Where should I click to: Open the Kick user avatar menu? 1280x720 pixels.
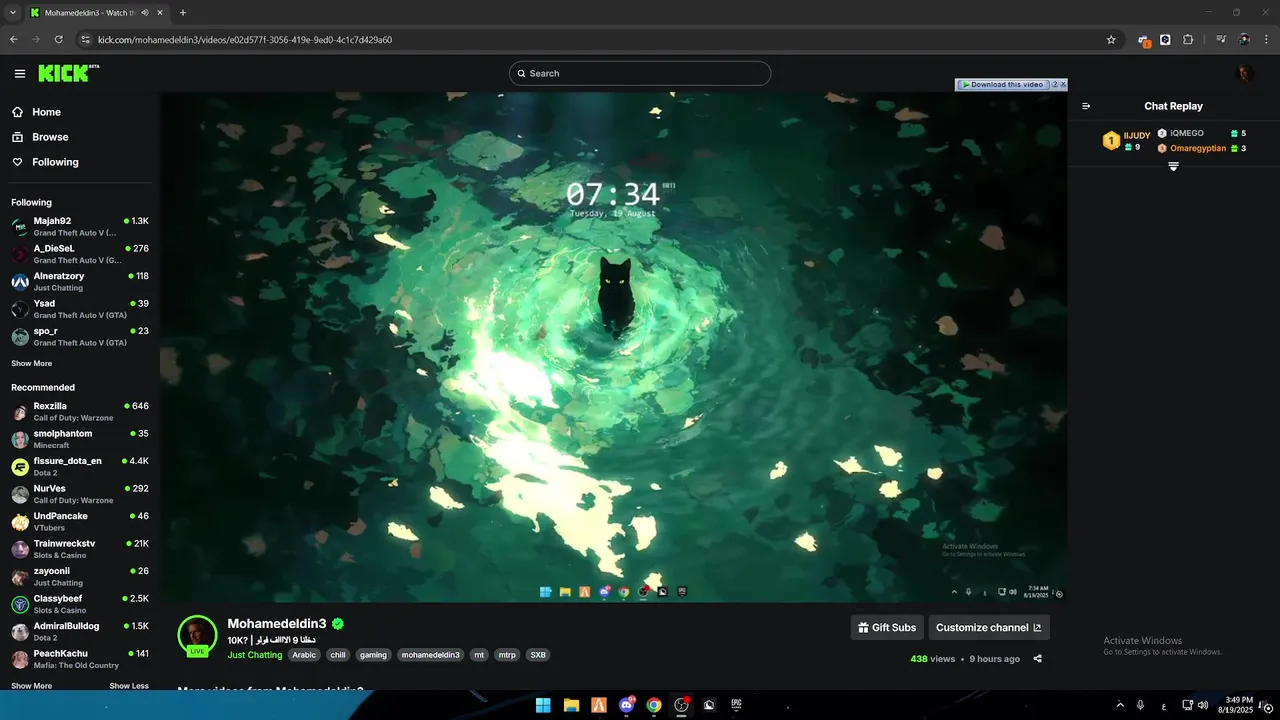point(1245,73)
